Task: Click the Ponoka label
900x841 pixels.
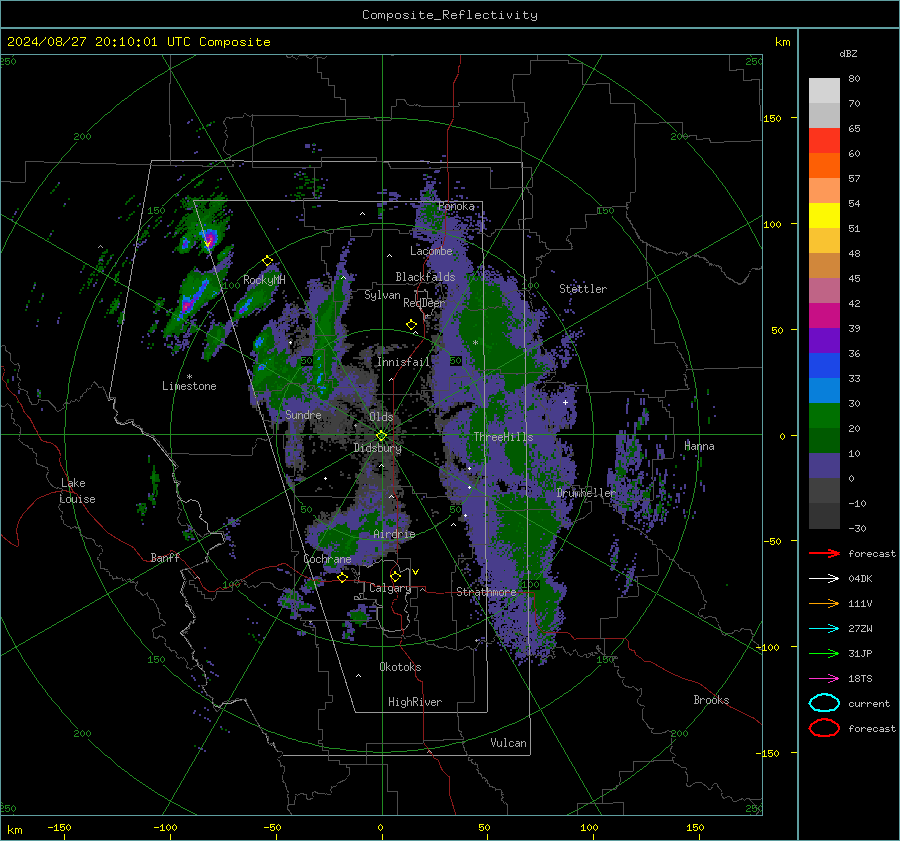Action: [456, 207]
